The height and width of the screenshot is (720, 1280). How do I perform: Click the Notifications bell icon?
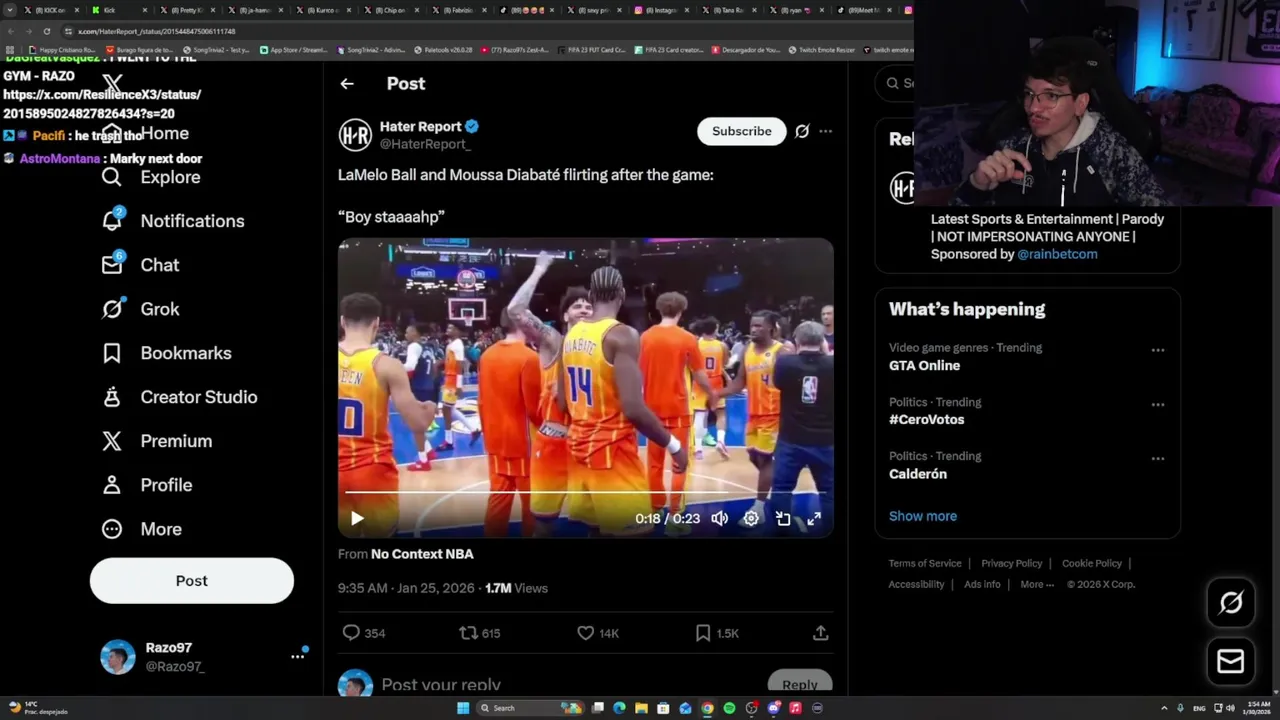pos(112,221)
